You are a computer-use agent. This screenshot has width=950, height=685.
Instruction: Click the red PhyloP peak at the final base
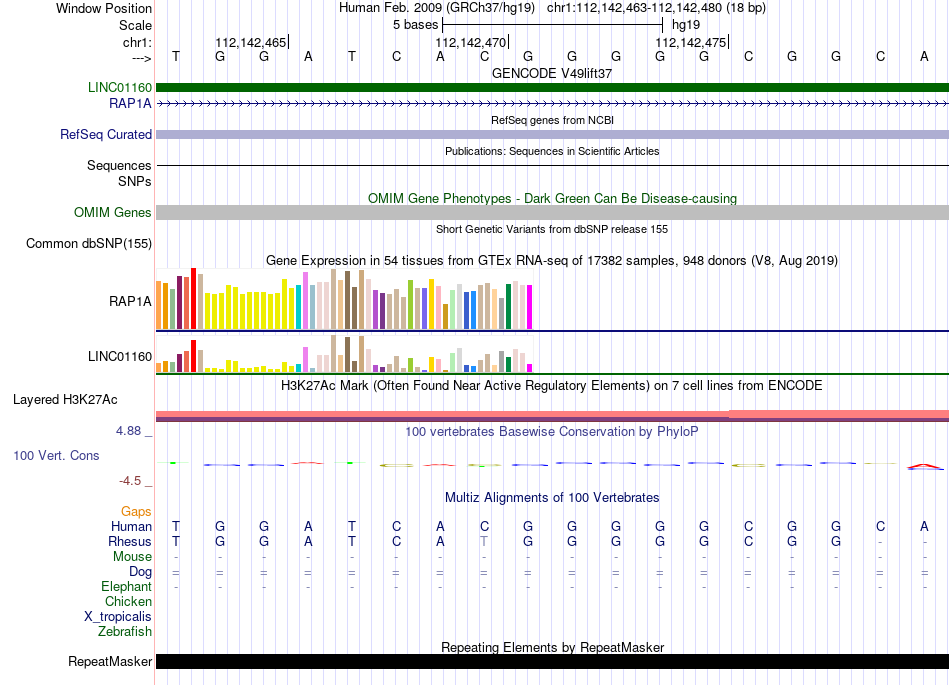pyautogui.click(x=925, y=466)
